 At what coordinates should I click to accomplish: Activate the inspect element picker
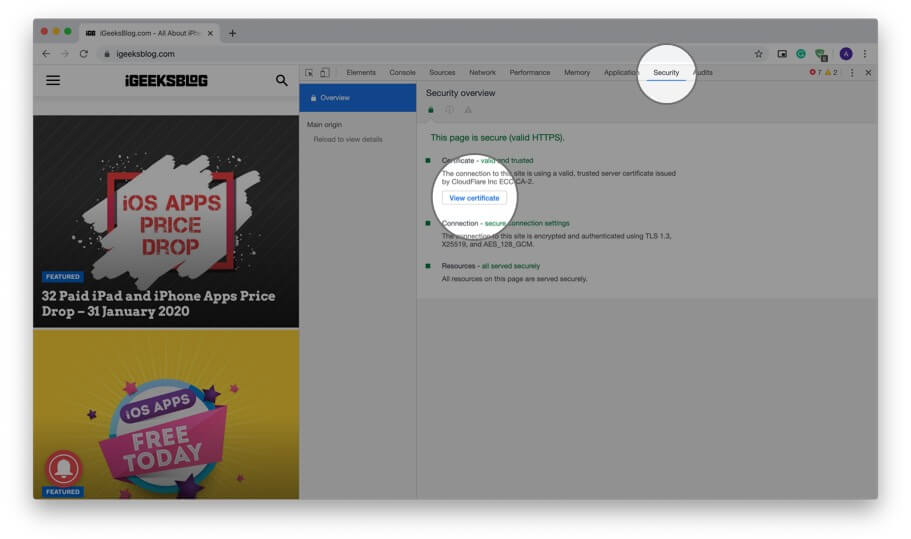(x=309, y=73)
